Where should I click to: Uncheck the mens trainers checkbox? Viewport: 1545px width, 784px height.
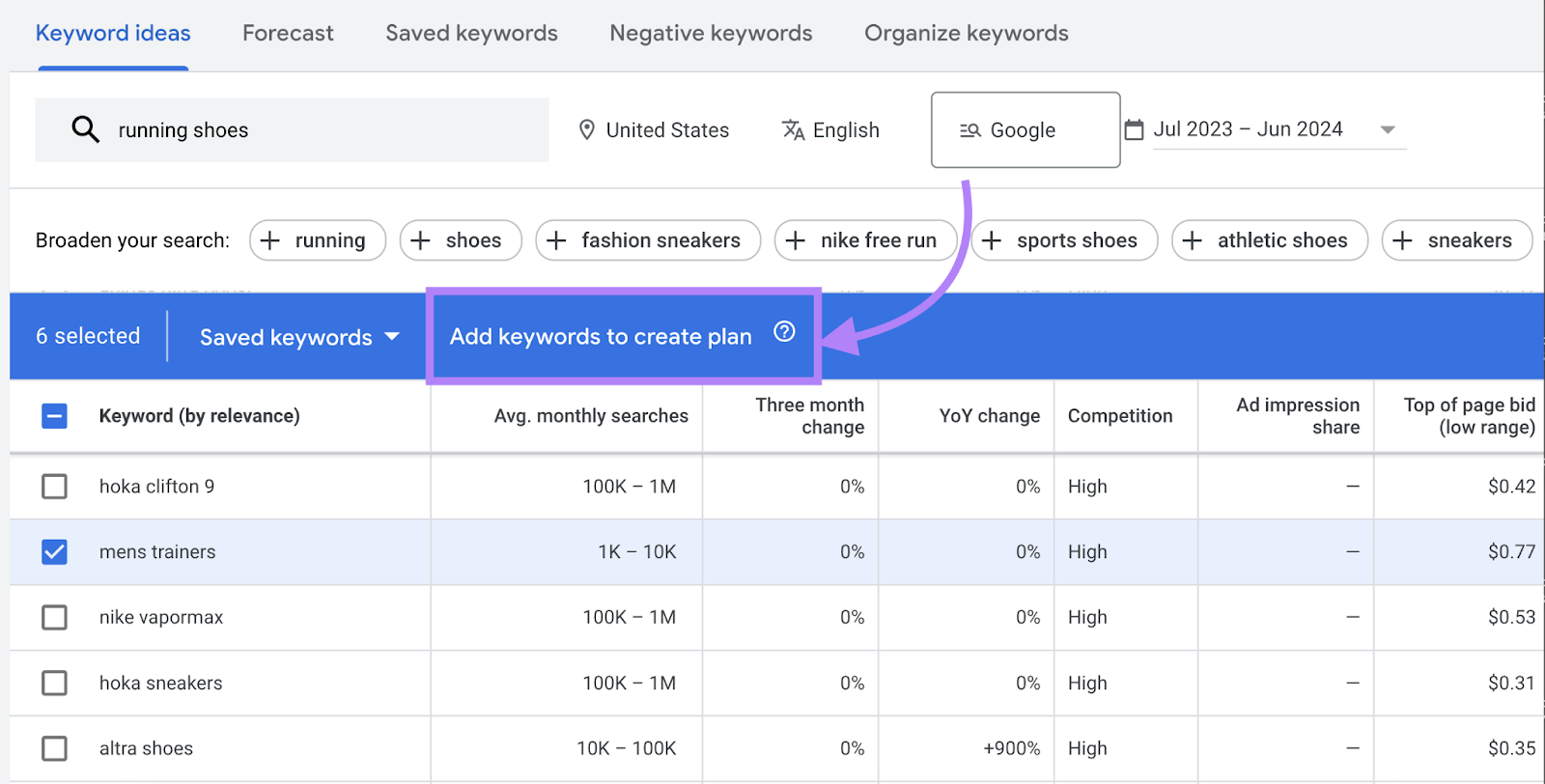coord(55,551)
